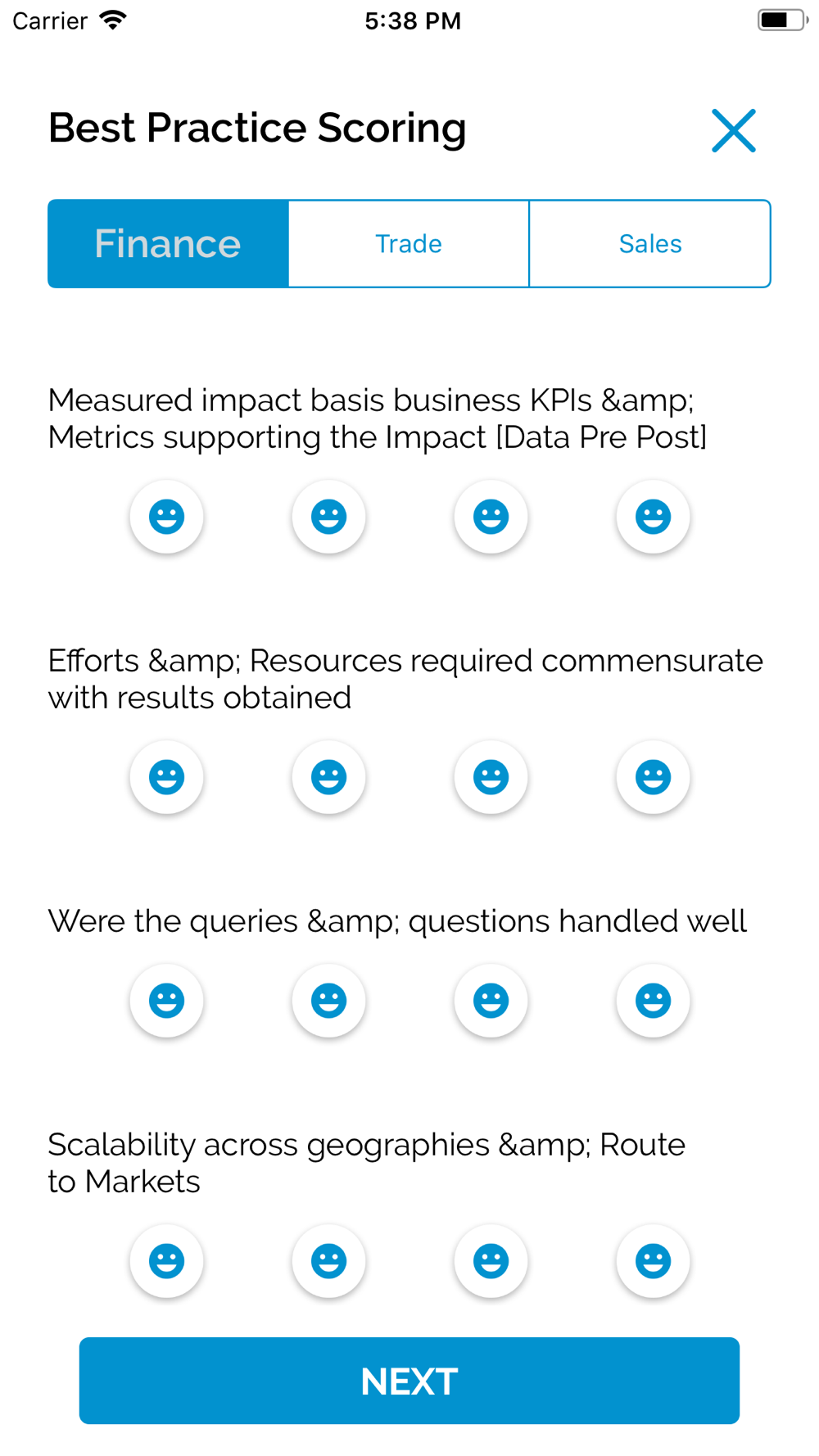Select third smiley for Measured impact question
This screenshot has width=819, height=1456.
(491, 517)
